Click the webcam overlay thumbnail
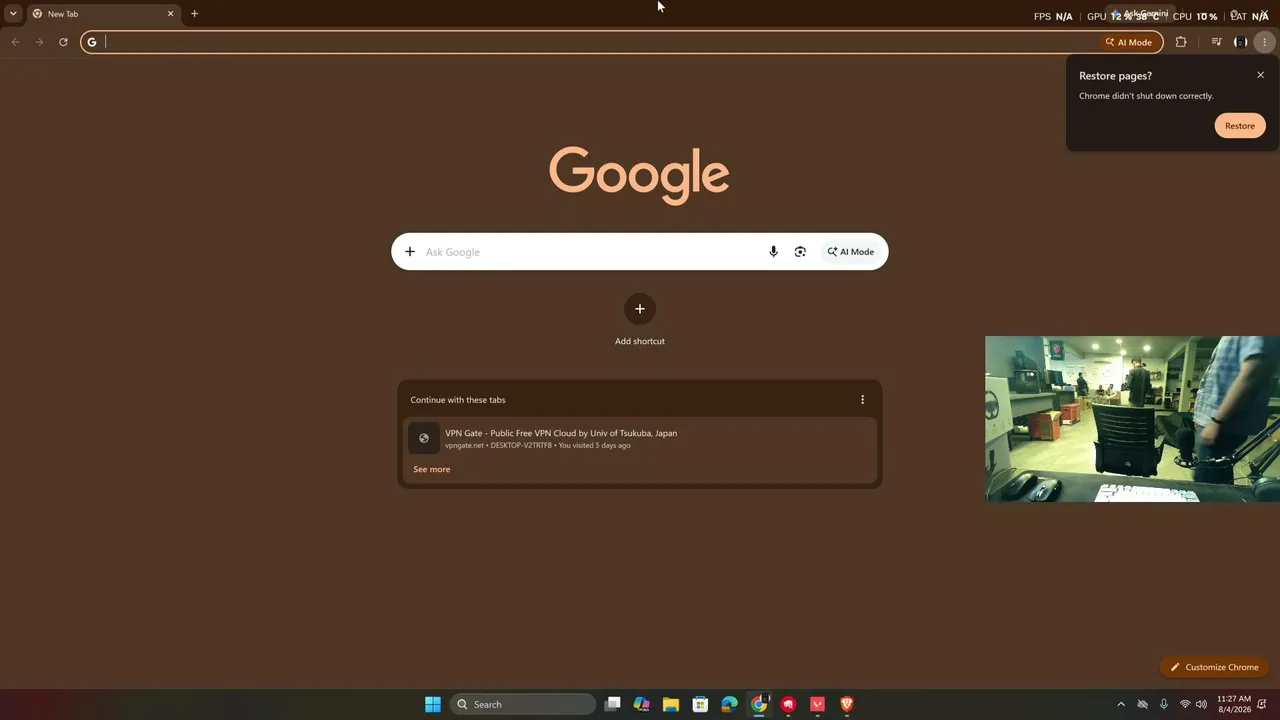 (x=1132, y=419)
